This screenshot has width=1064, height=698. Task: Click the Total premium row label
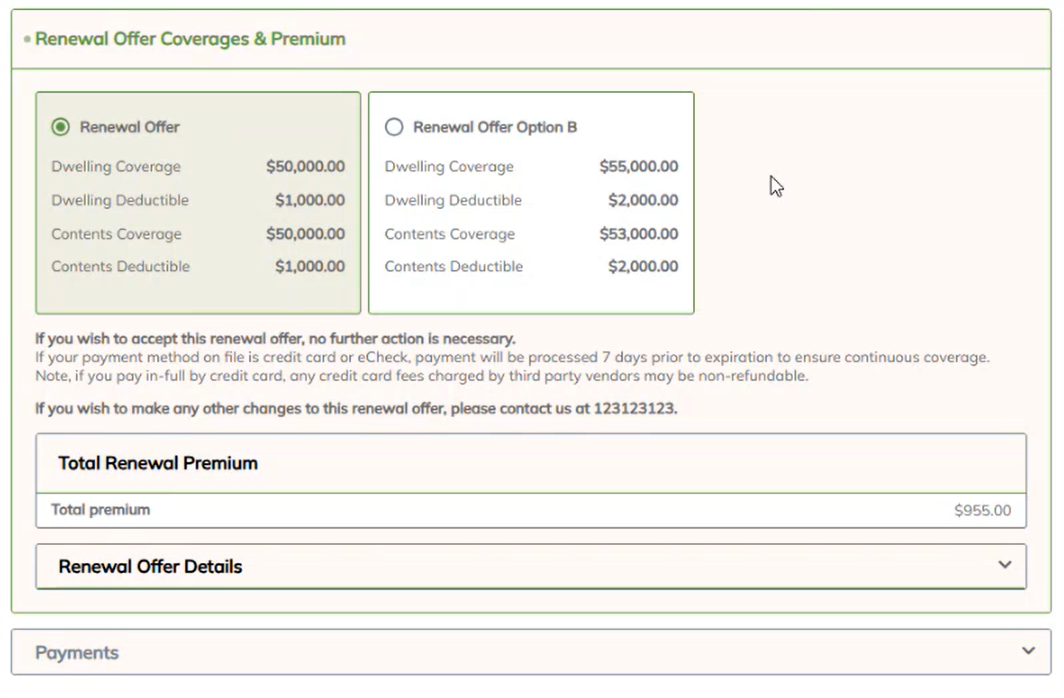coord(101,510)
